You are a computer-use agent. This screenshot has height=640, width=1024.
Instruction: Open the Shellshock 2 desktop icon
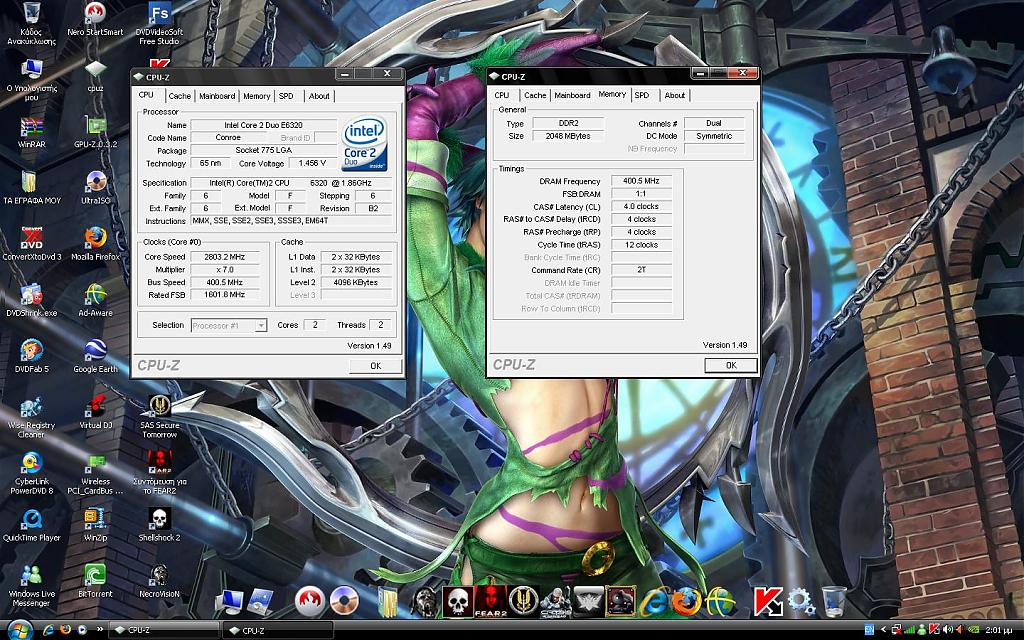point(159,524)
